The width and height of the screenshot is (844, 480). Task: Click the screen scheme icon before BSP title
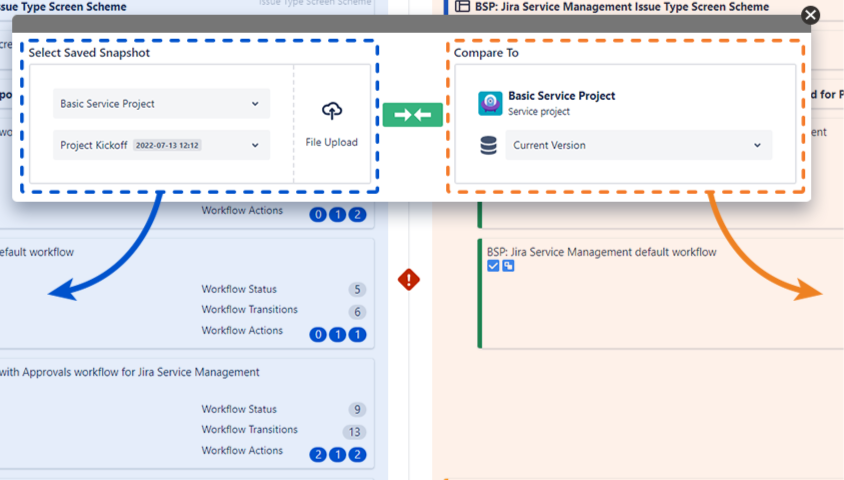[462, 6]
